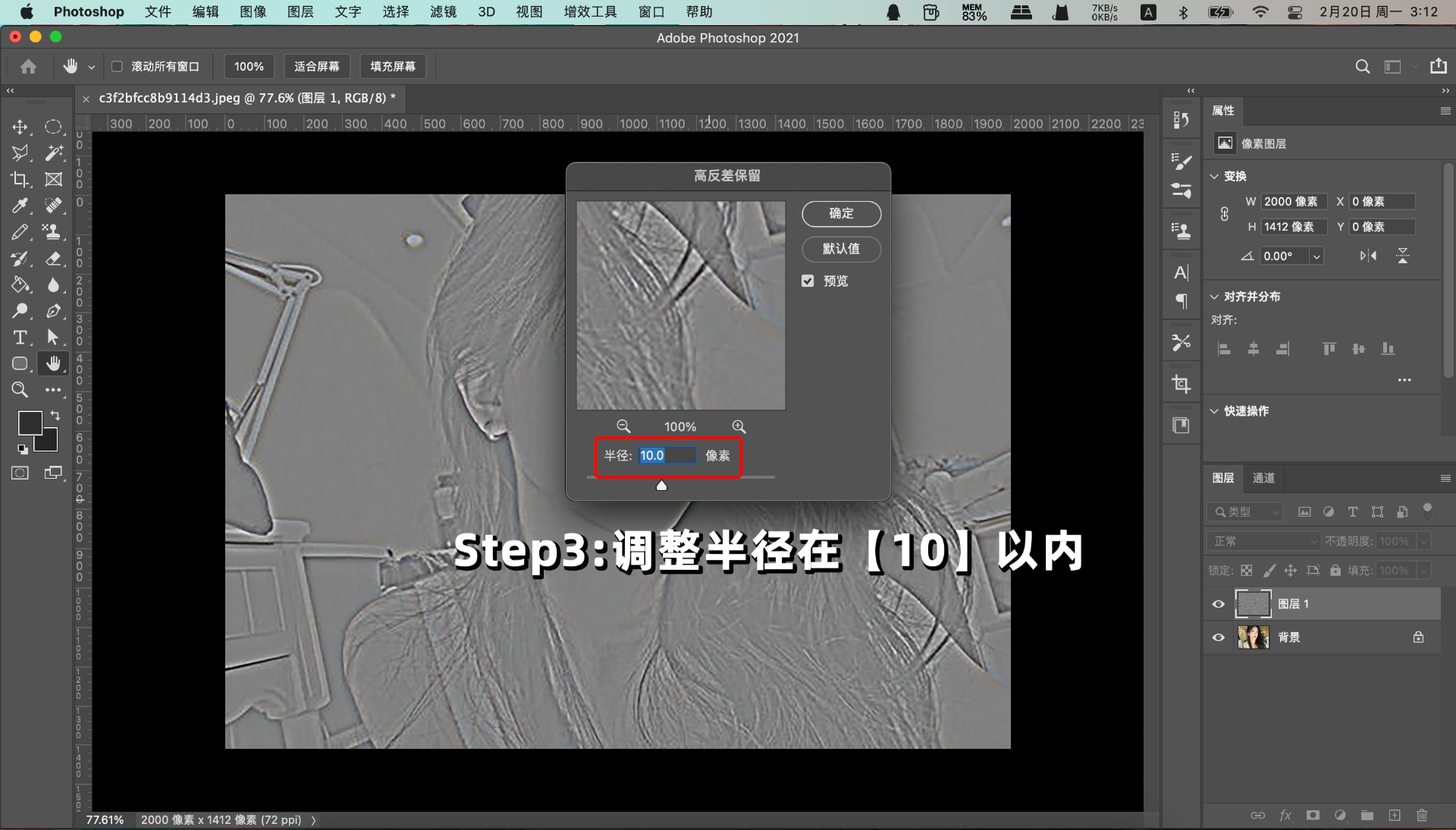The height and width of the screenshot is (830, 1456).
Task: Click 默认值 to reset High Pass
Action: tap(840, 248)
